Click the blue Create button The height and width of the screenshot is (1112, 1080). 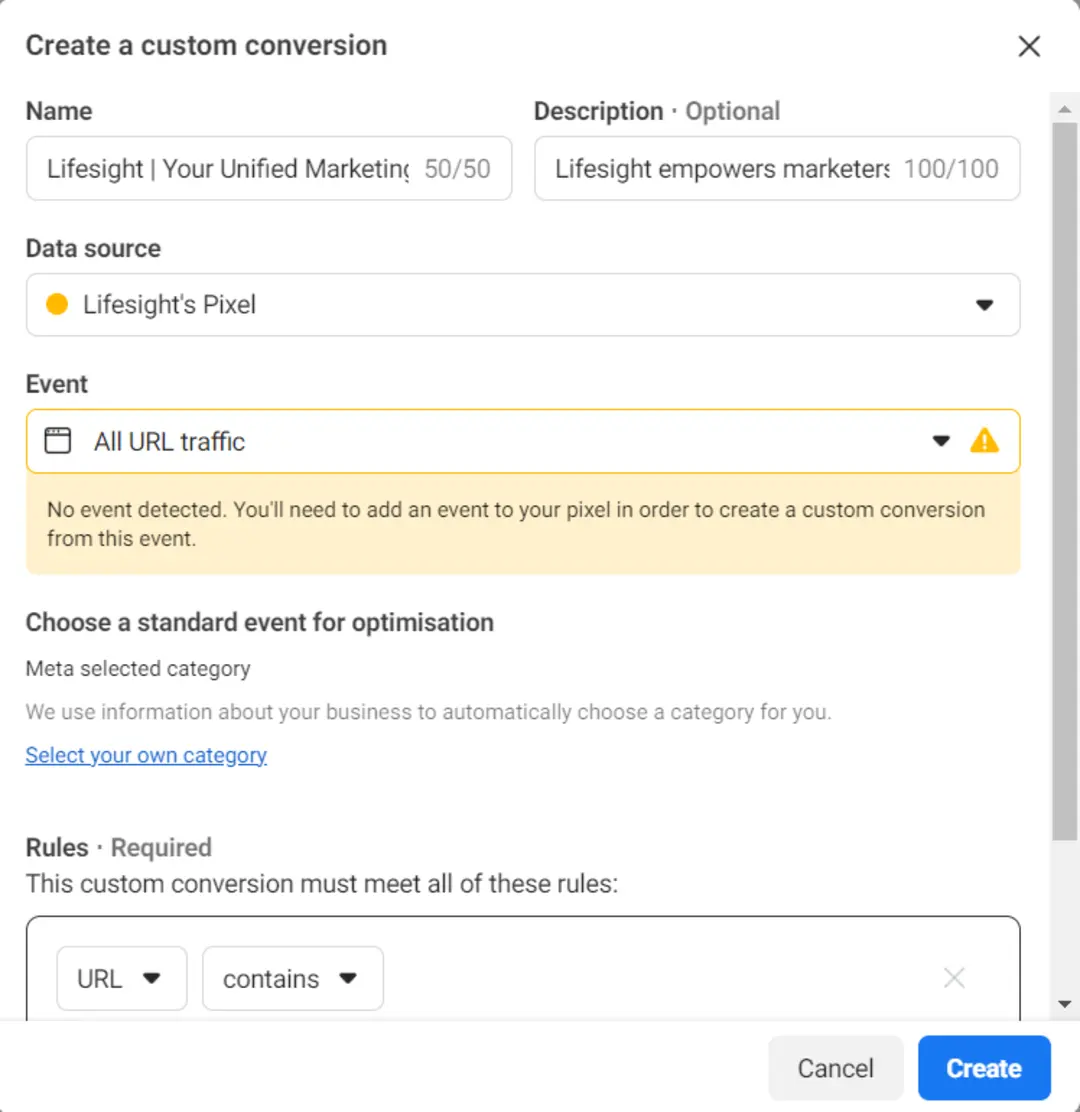tap(984, 1067)
